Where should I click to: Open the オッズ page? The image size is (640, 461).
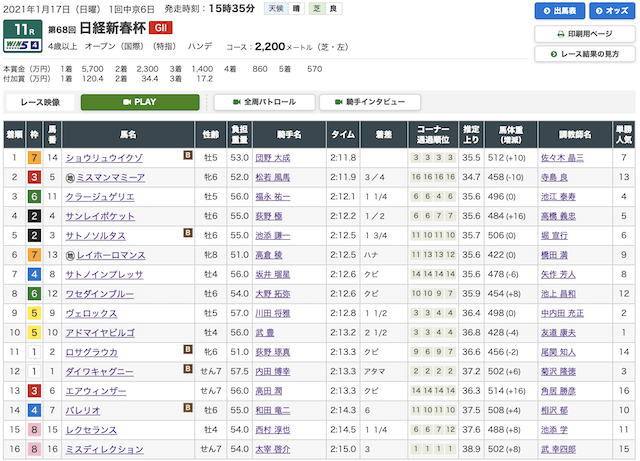pos(612,11)
